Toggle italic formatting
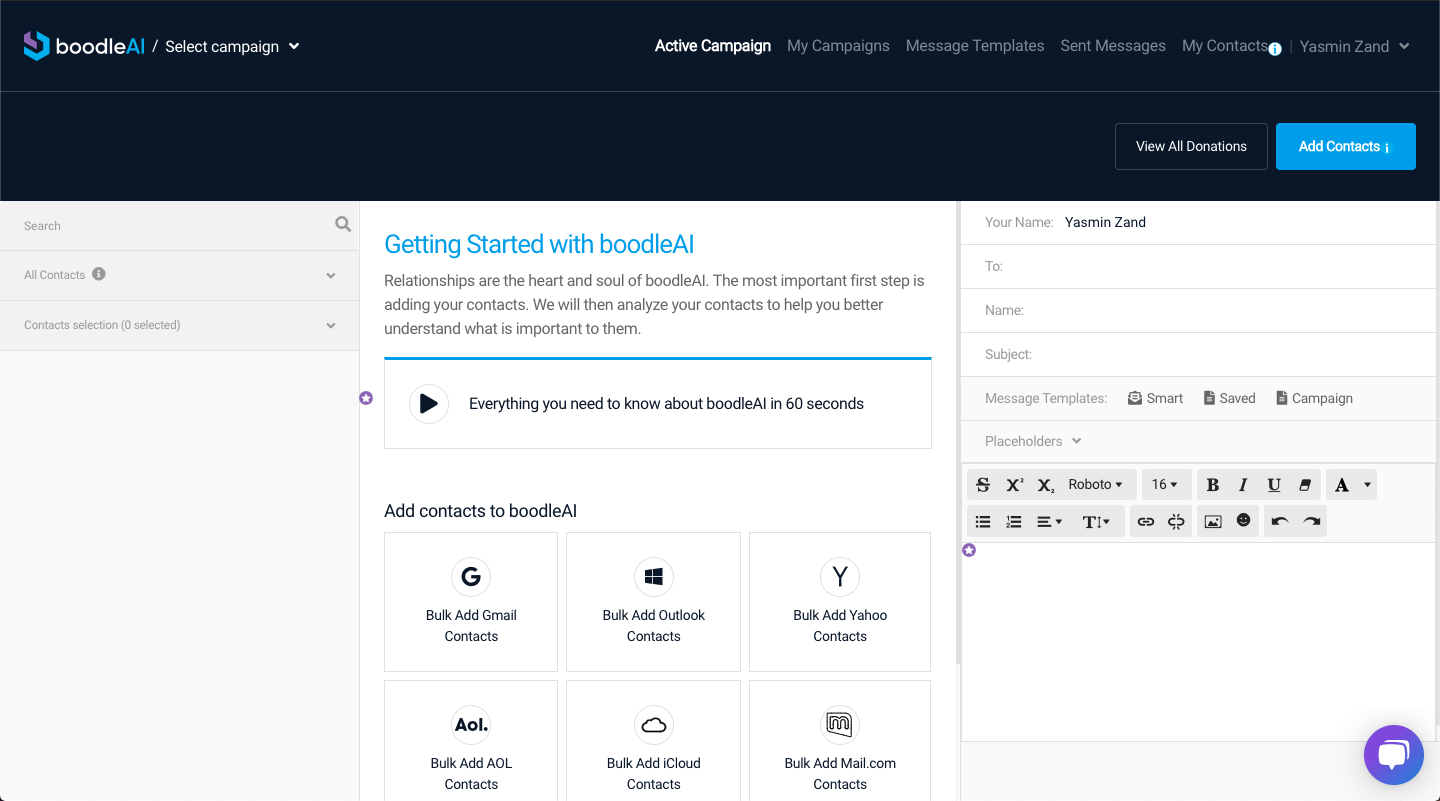The image size is (1440, 801). [x=1243, y=485]
